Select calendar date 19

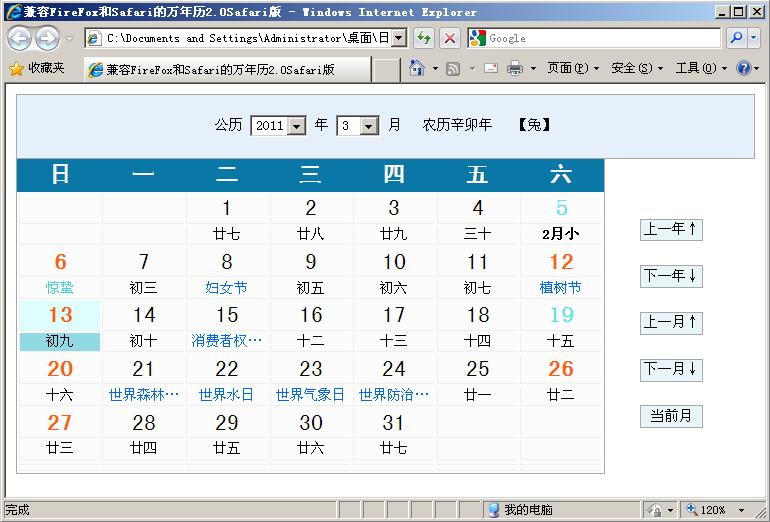(561, 315)
